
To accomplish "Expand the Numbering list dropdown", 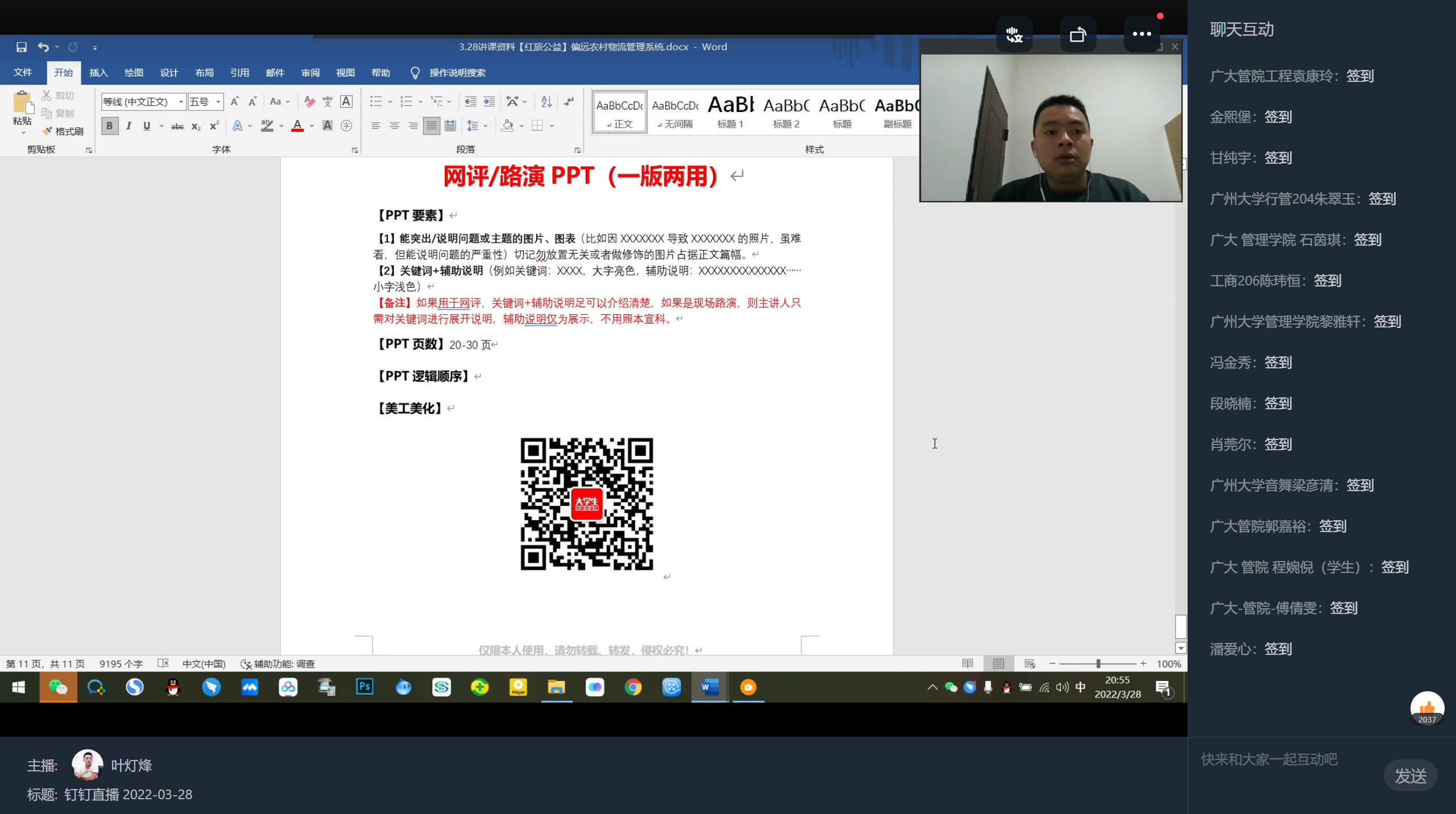I will pos(421,102).
